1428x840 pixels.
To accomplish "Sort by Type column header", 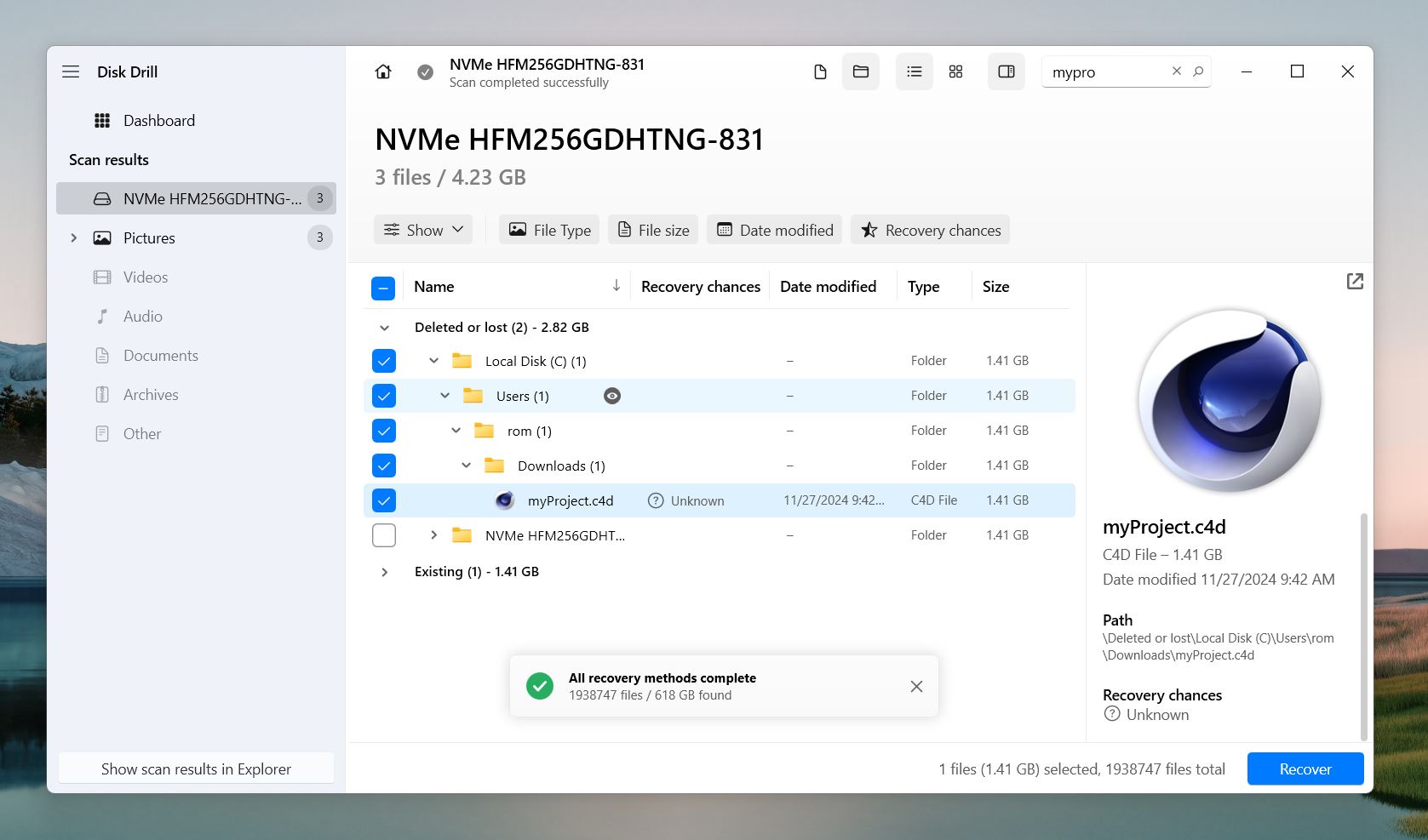I will click(923, 287).
